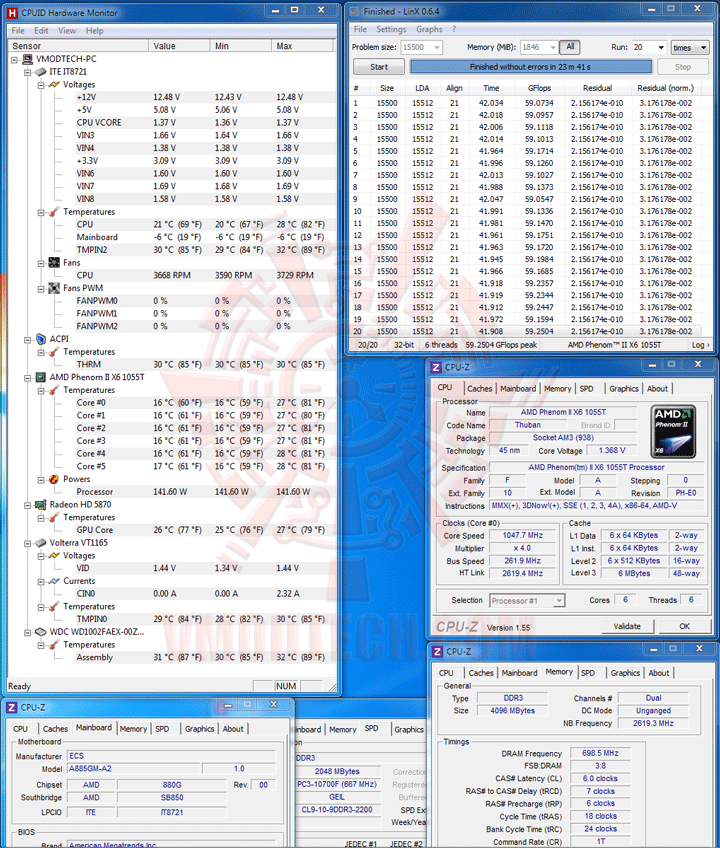Open the Help menu in Hardware Monitor

tap(94, 31)
